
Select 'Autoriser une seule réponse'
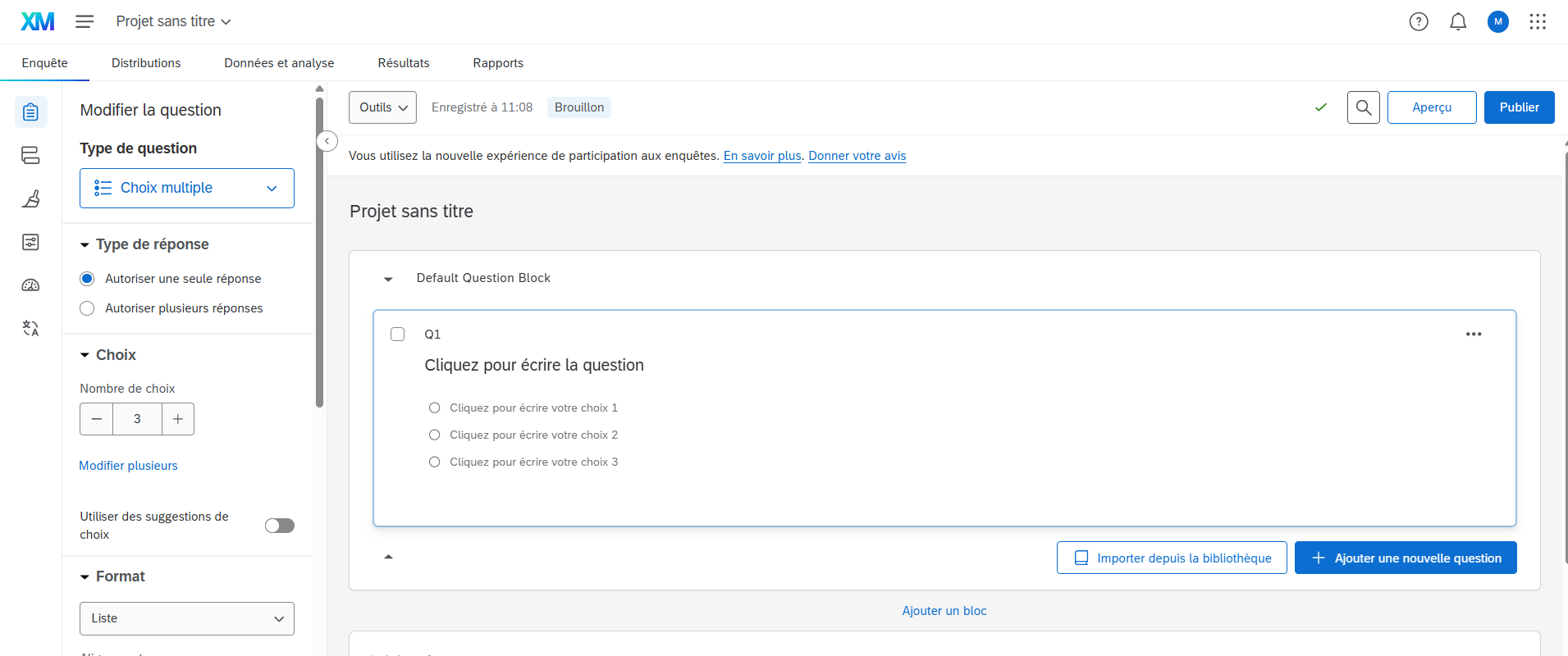click(87, 279)
